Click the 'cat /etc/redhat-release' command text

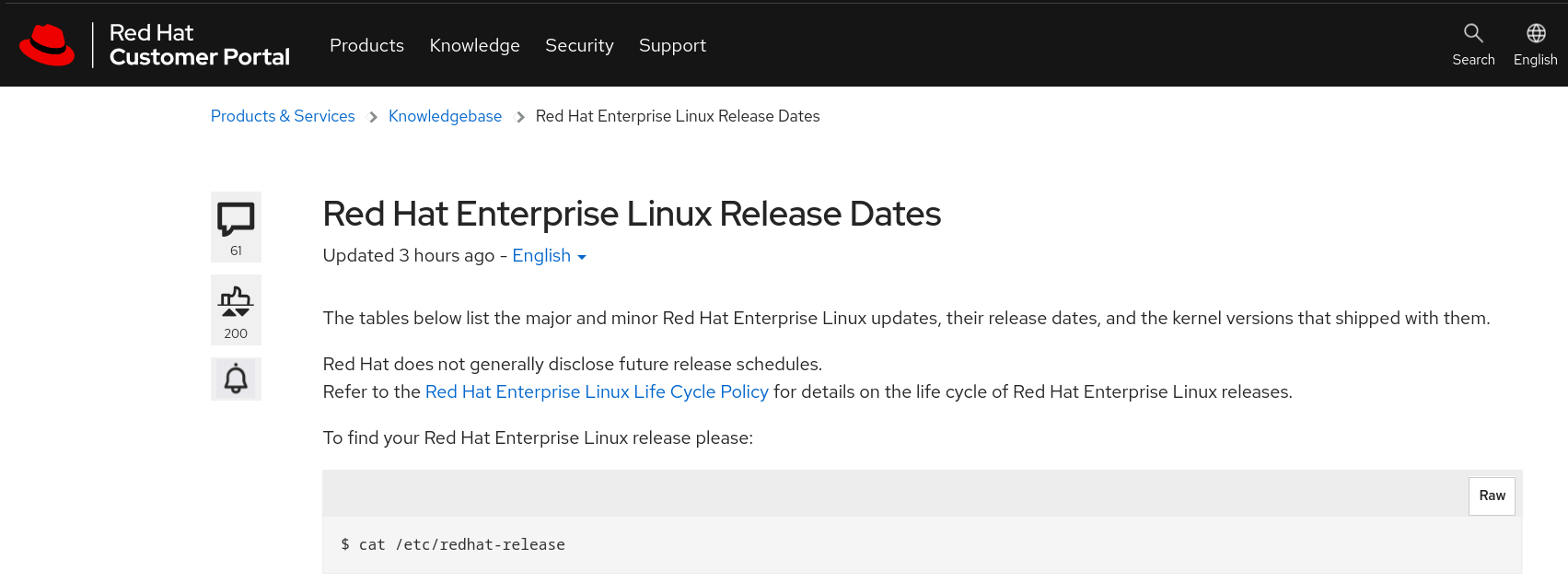point(462,544)
